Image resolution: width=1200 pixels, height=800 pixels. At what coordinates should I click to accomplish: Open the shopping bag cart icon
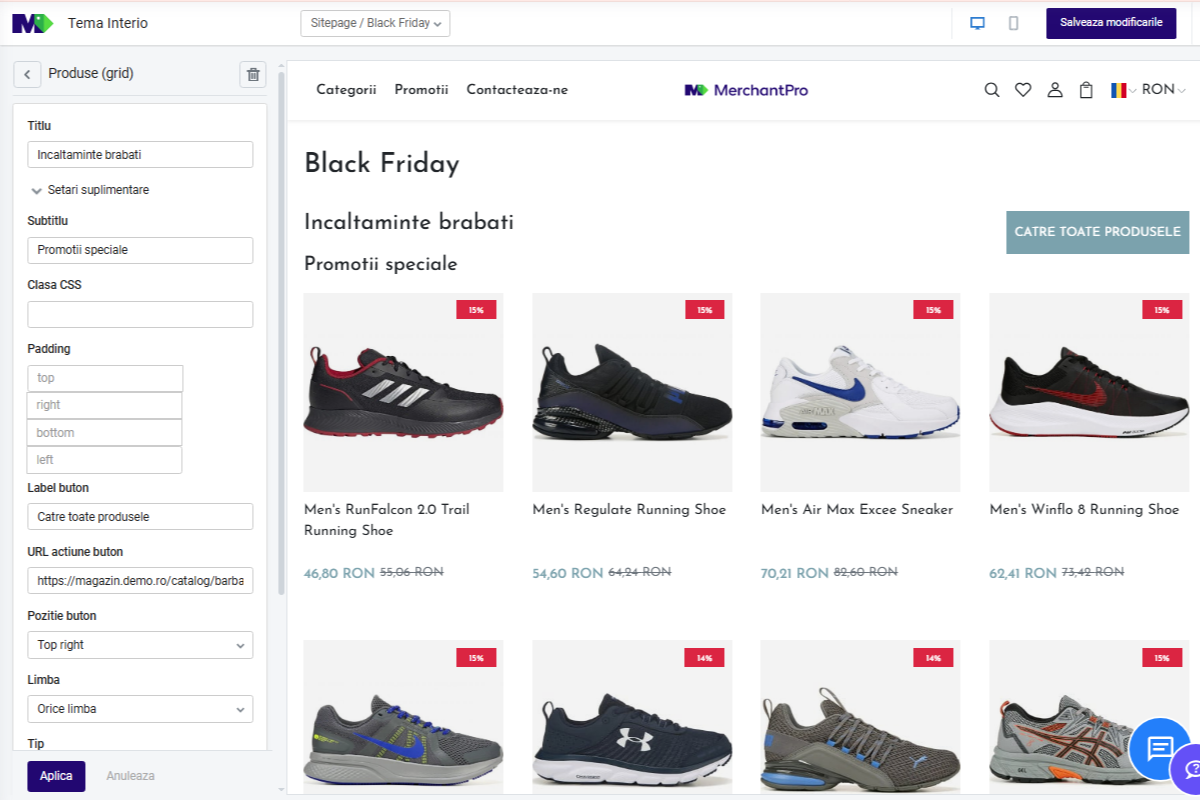pyautogui.click(x=1086, y=90)
